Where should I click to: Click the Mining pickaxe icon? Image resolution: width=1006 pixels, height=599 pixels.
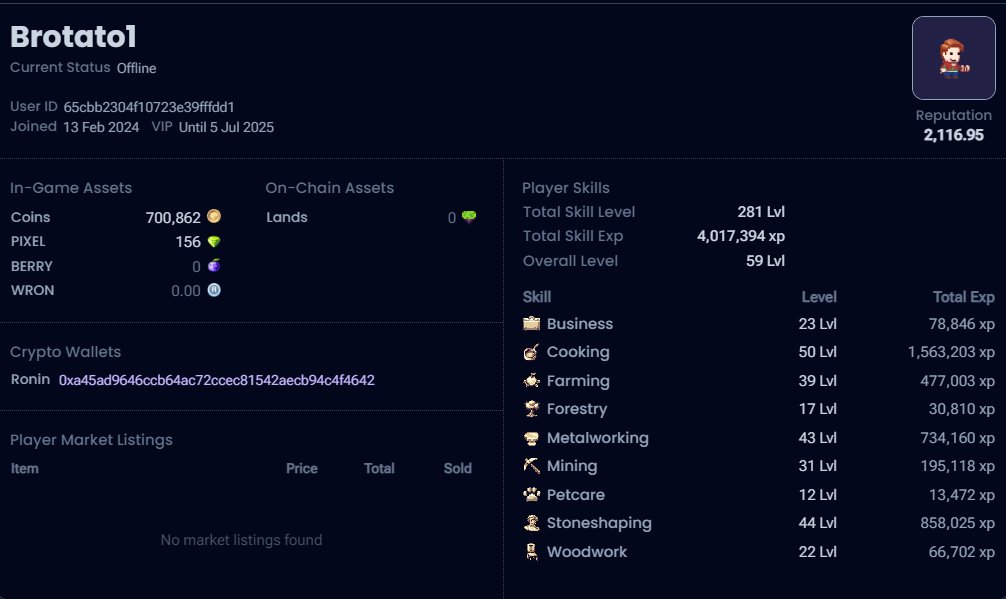(531, 466)
